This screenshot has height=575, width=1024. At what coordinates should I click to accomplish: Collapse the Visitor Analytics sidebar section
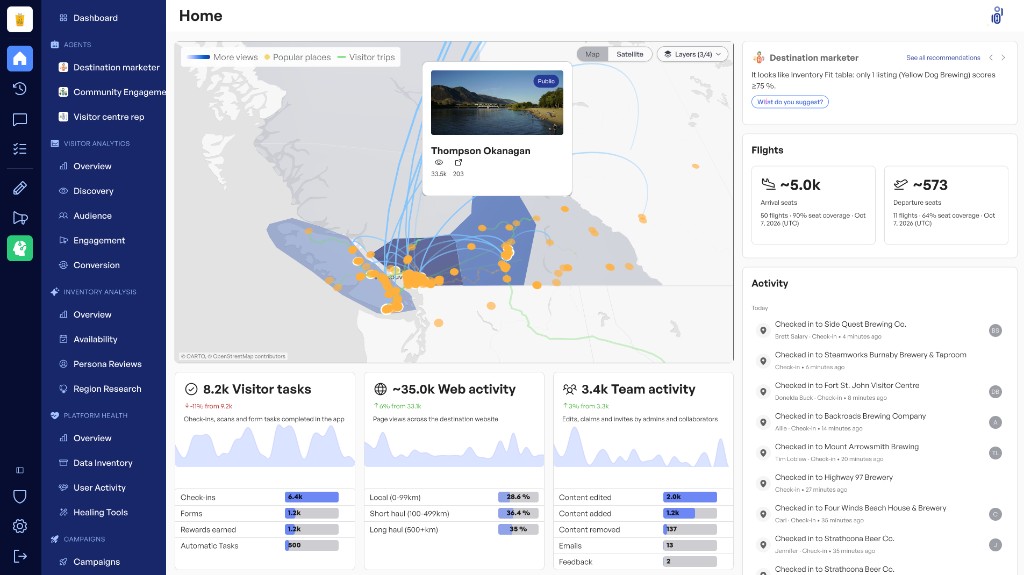click(90, 143)
